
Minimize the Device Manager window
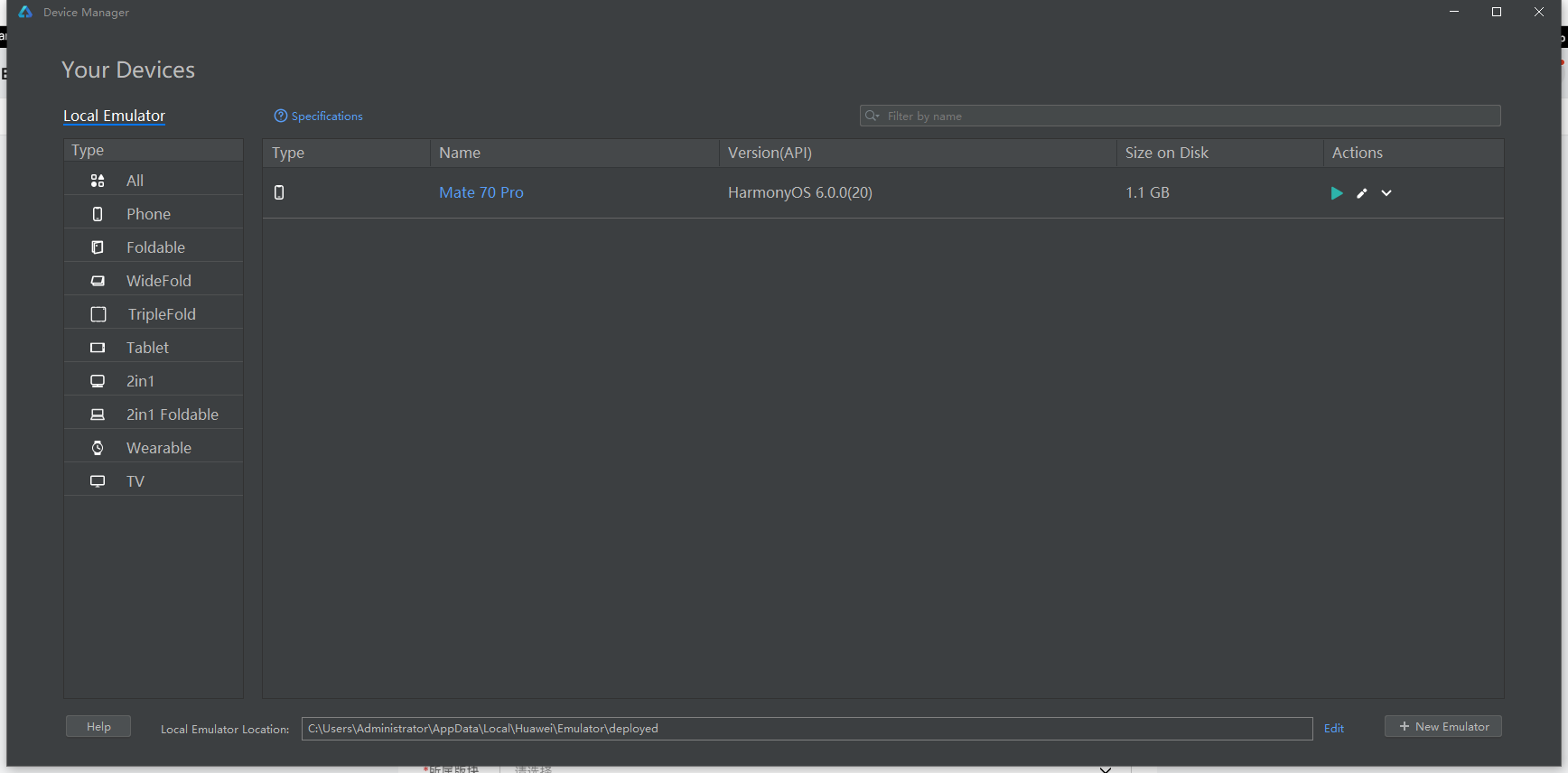(x=1454, y=12)
